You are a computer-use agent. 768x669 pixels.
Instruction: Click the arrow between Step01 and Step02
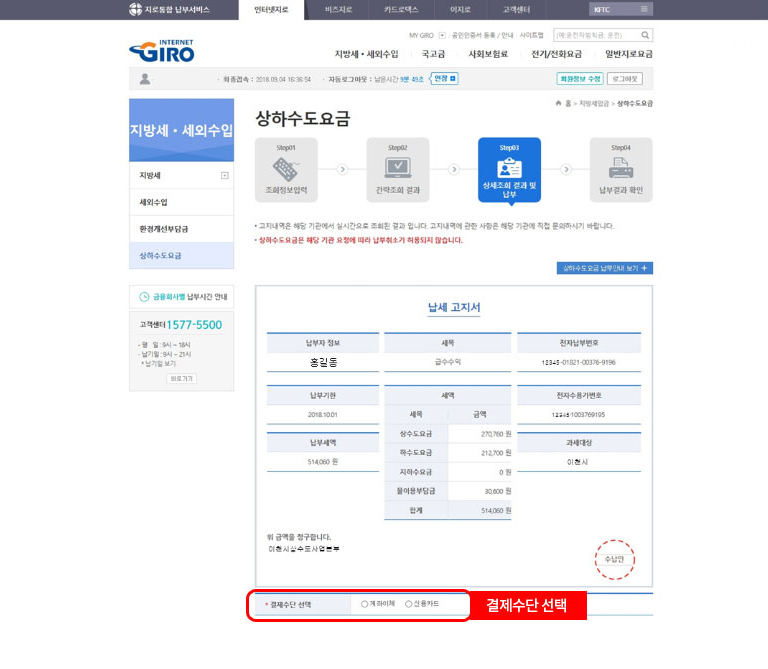coord(342,169)
